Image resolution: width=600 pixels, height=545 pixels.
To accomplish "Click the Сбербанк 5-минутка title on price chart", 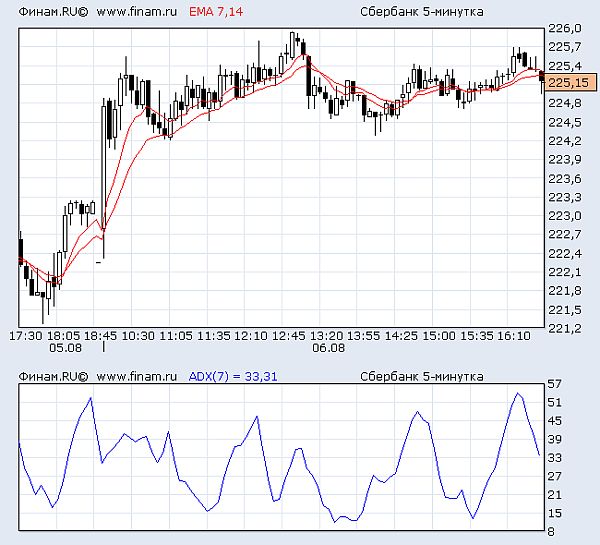I will [422, 12].
